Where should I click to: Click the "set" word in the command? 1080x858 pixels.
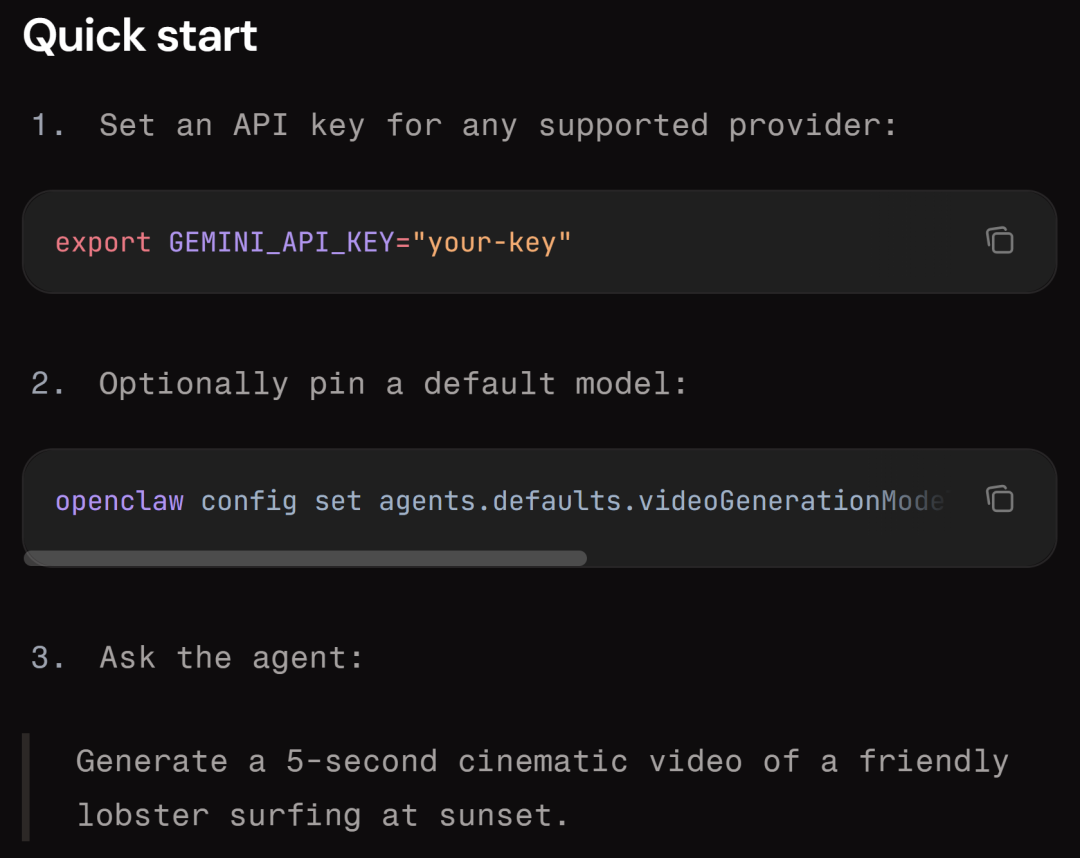tap(338, 501)
